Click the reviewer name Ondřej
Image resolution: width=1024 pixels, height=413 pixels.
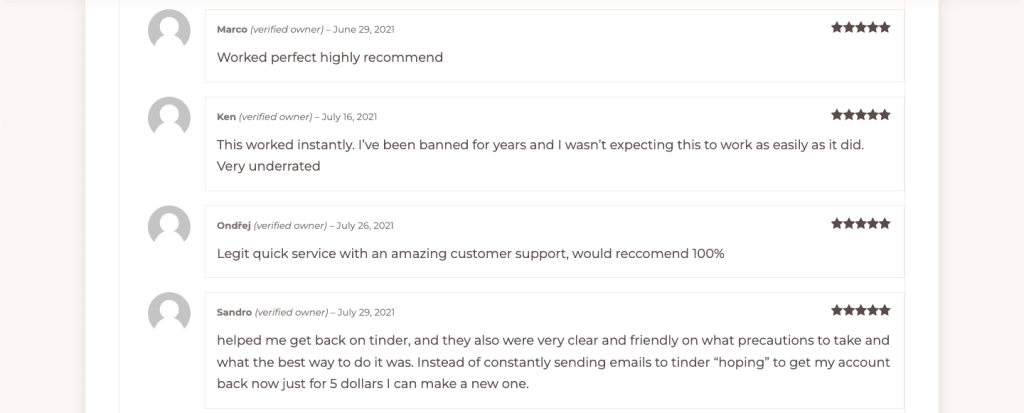pyautogui.click(x=234, y=225)
